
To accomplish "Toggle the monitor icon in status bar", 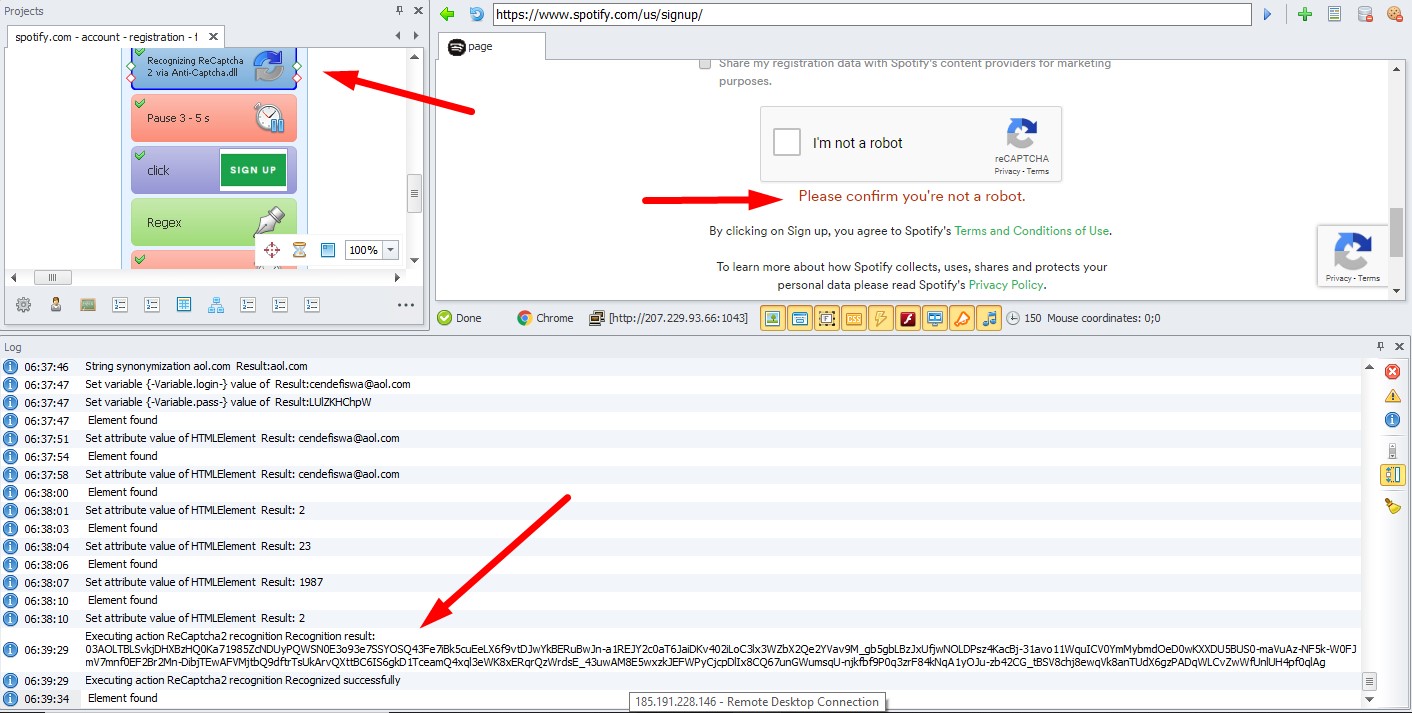I will click(935, 318).
